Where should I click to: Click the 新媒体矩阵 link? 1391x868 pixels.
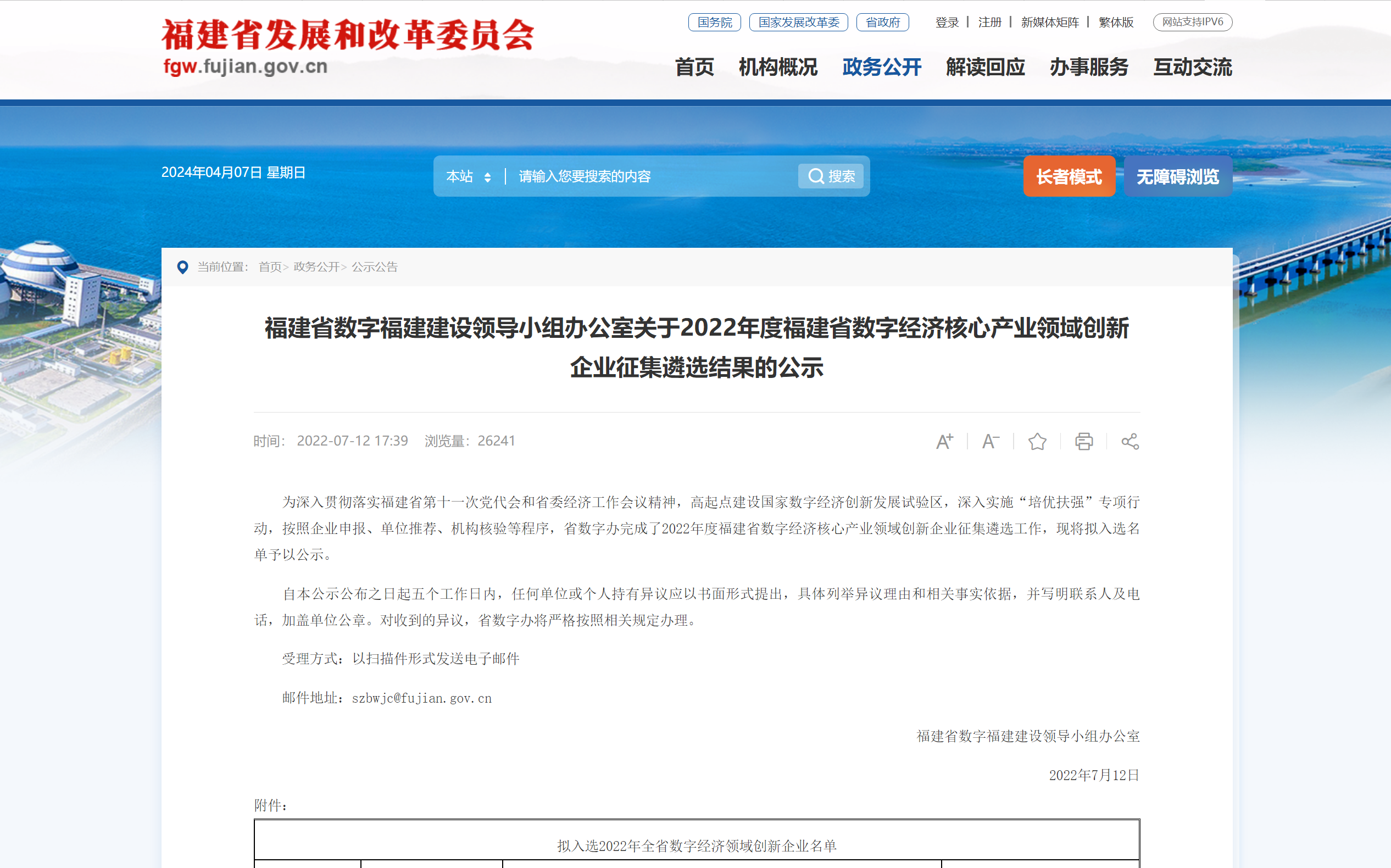pyautogui.click(x=1049, y=23)
